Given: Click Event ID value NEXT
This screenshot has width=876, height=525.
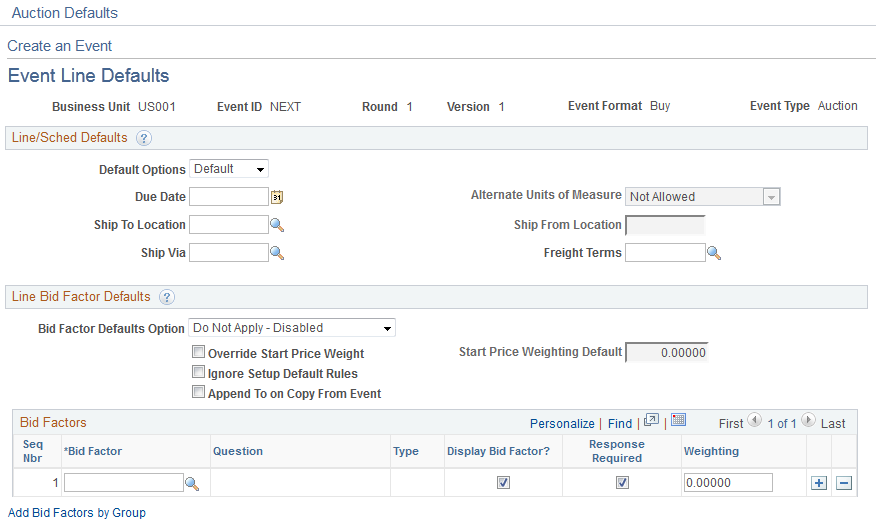Looking at the screenshot, I should click(x=285, y=107).
